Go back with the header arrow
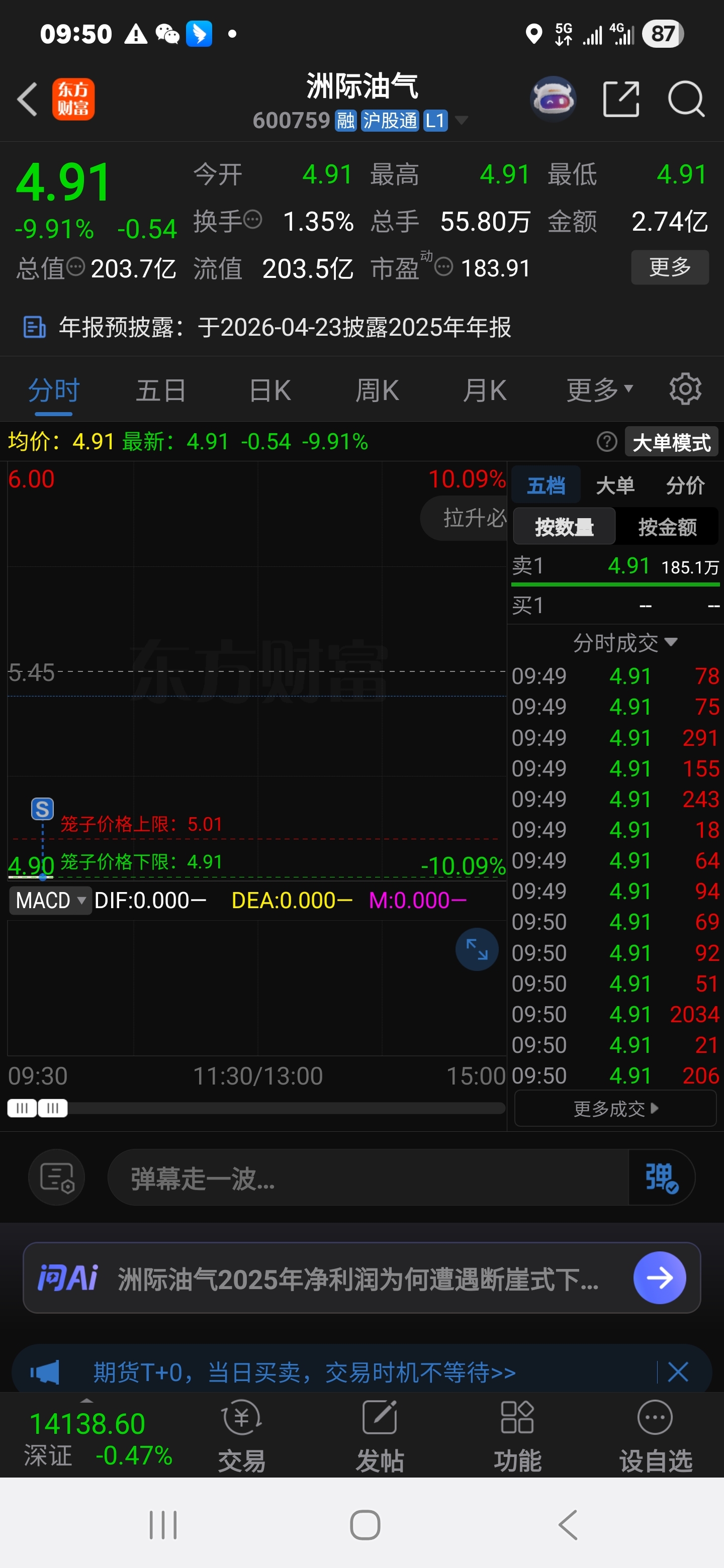The width and height of the screenshot is (724, 1568). coord(27,99)
